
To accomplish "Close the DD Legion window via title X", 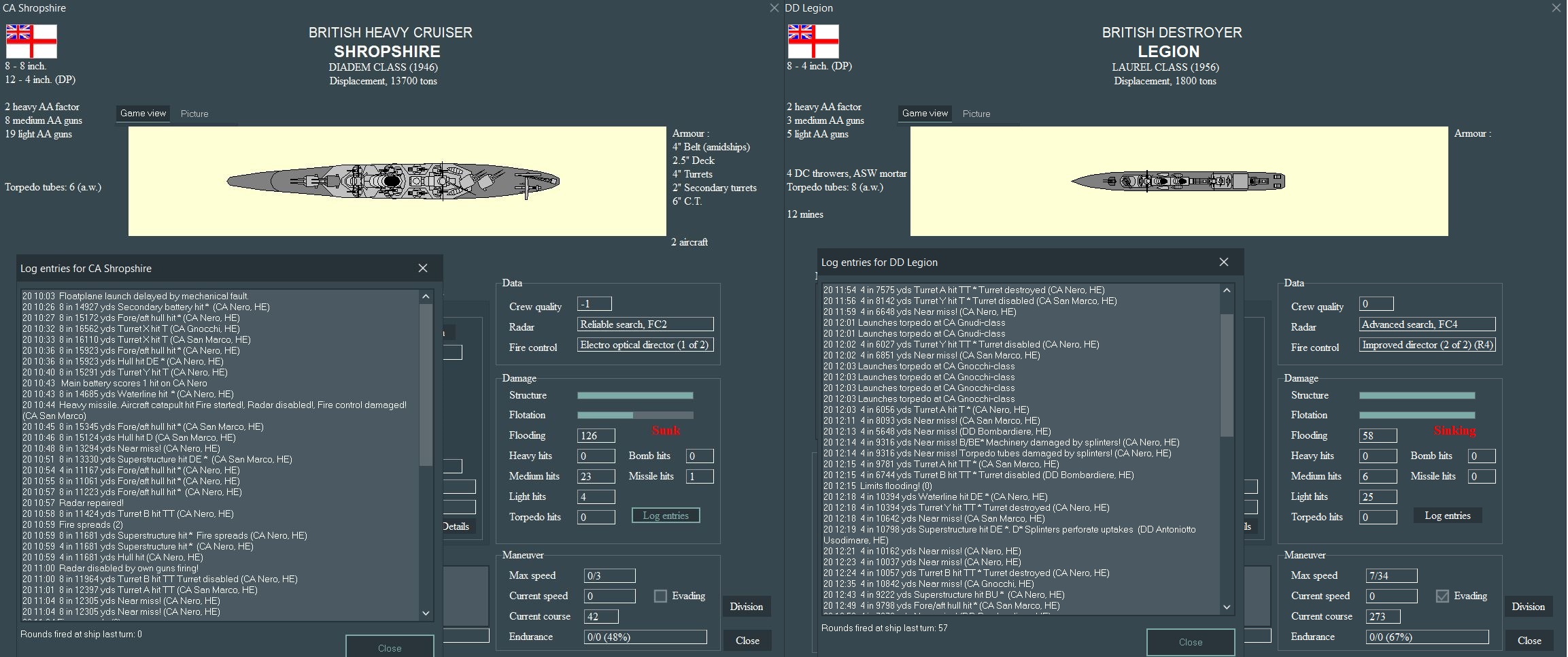I will point(1556,8).
